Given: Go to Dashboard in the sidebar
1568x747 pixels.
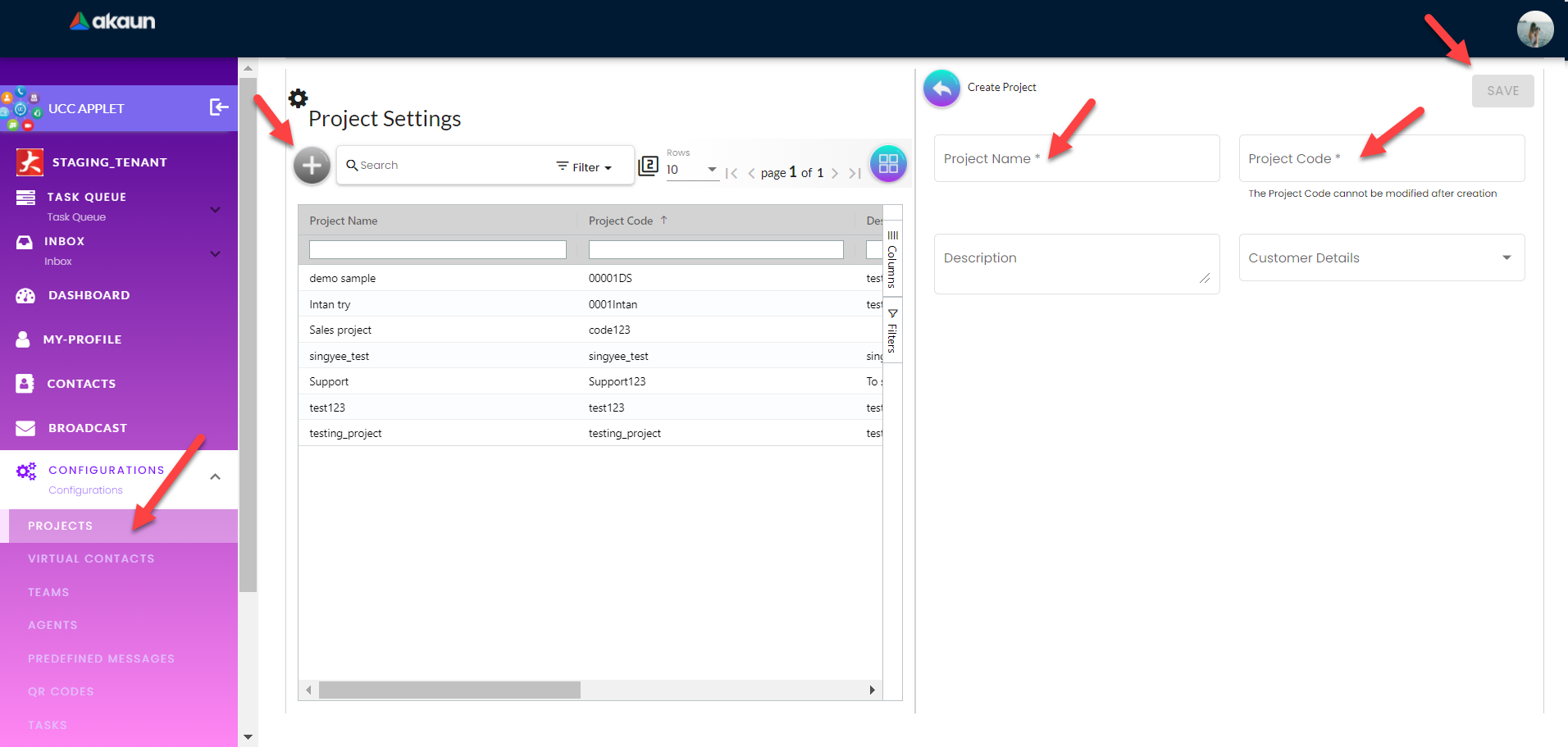Looking at the screenshot, I should tap(89, 295).
